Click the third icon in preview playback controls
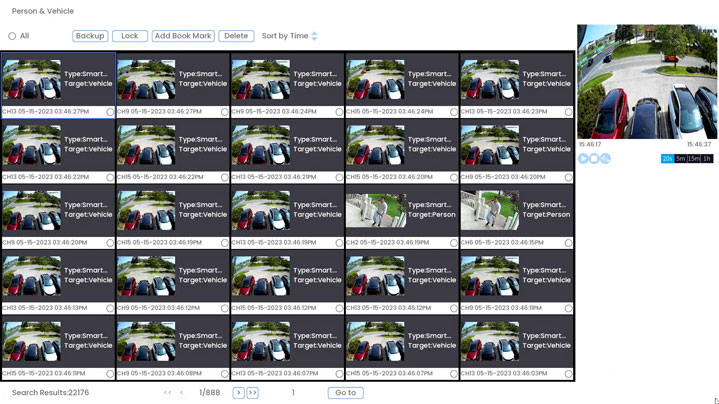 coord(605,159)
